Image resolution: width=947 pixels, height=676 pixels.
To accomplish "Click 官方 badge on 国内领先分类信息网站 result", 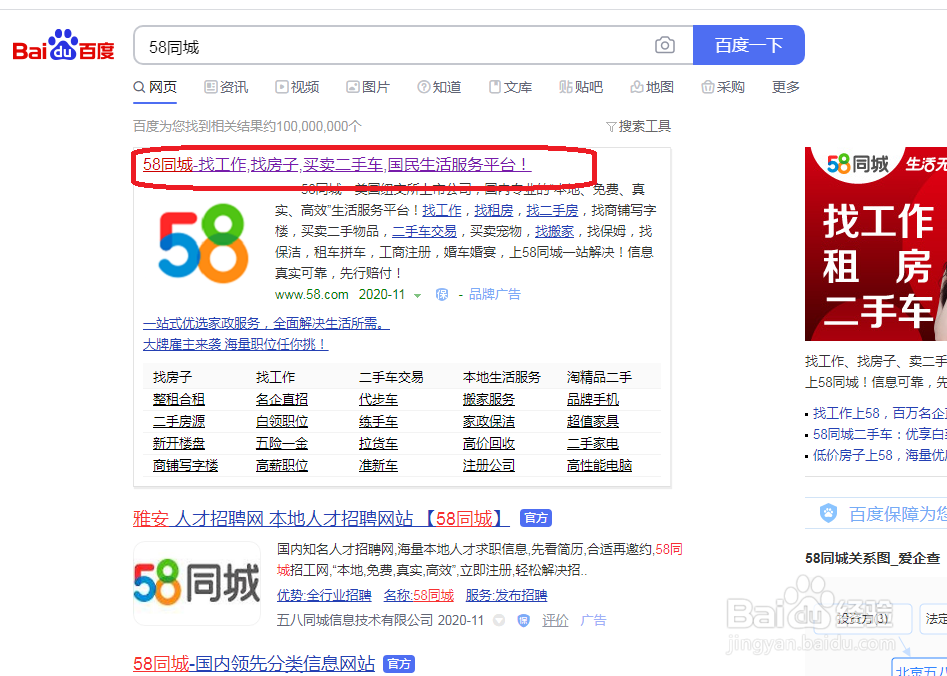I will [399, 664].
